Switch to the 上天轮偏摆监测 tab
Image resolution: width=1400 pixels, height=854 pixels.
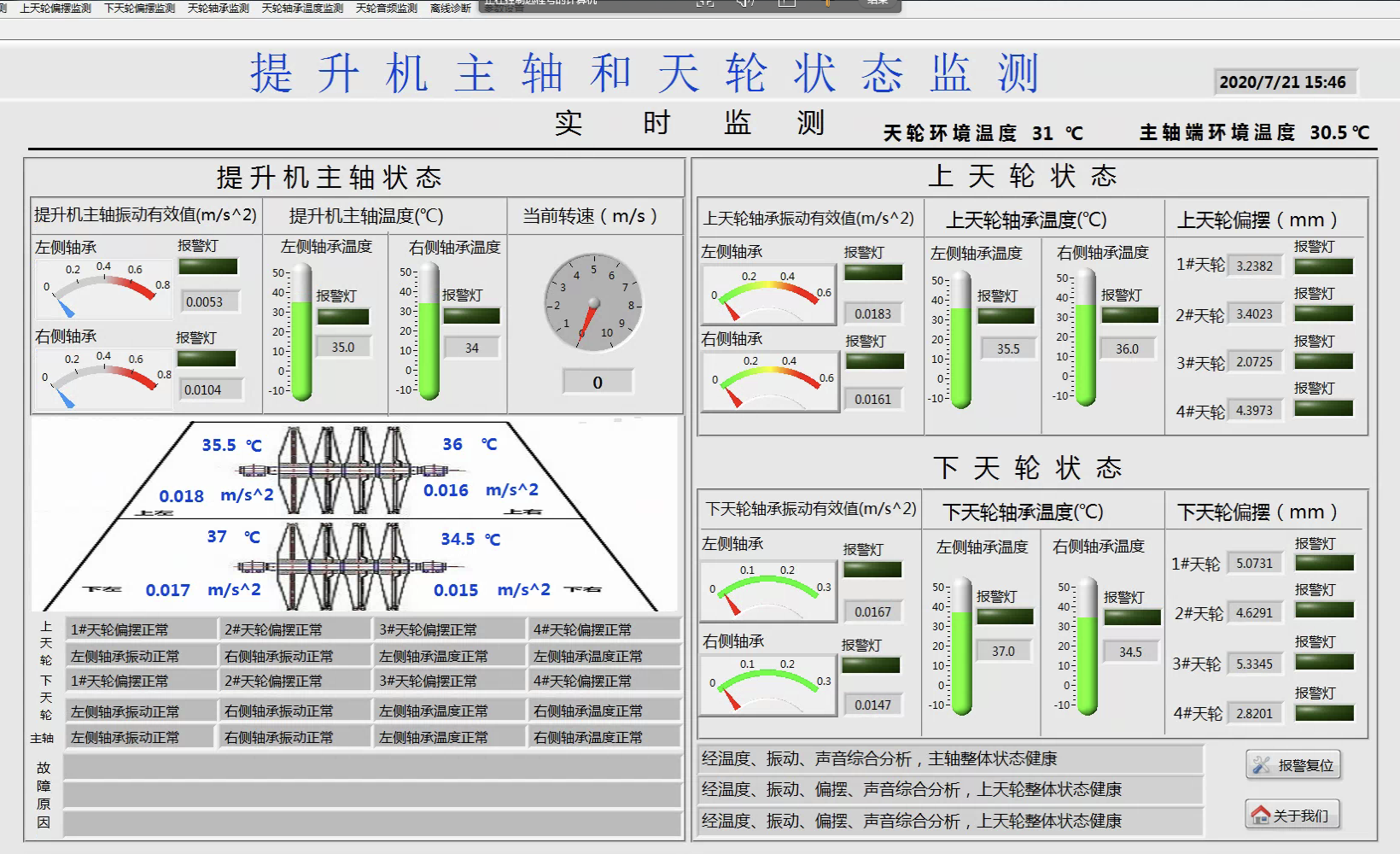[x=55, y=8]
